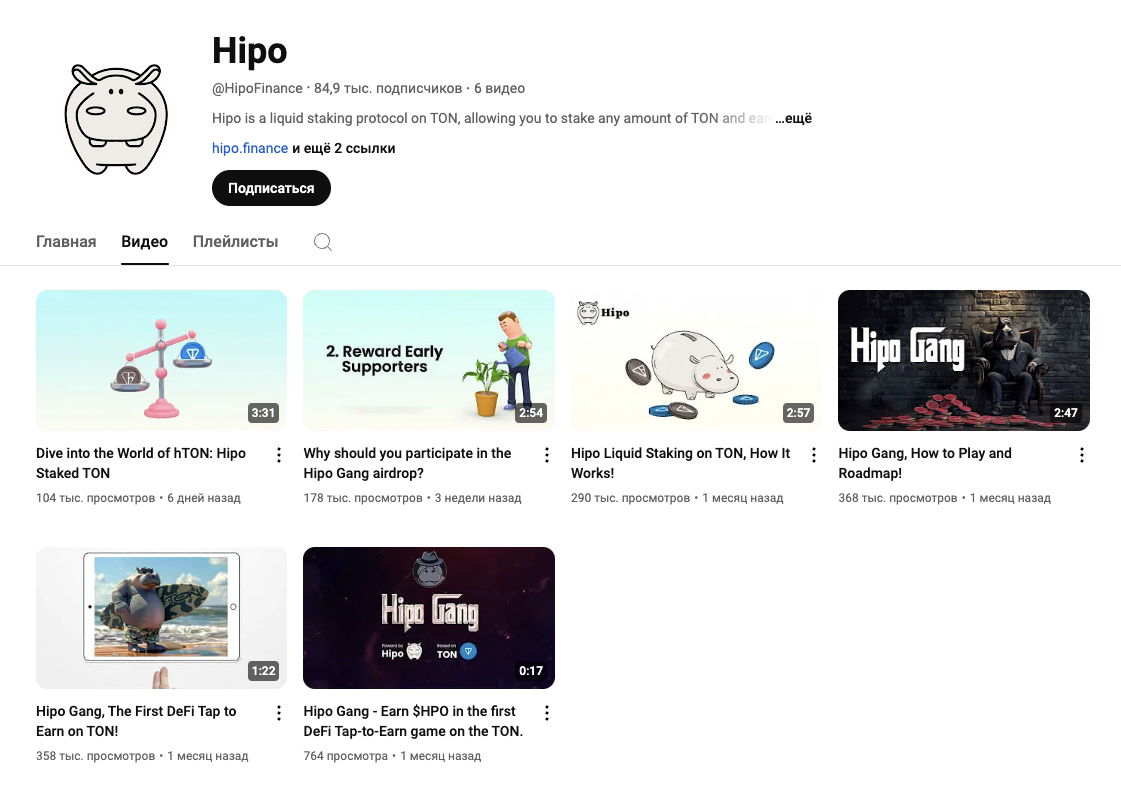The width and height of the screenshot is (1121, 807).
Task: Switch to the Главная tab
Action: click(66, 242)
